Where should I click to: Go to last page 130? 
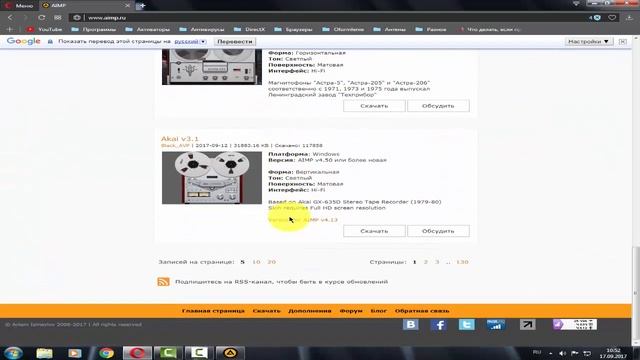pos(462,262)
